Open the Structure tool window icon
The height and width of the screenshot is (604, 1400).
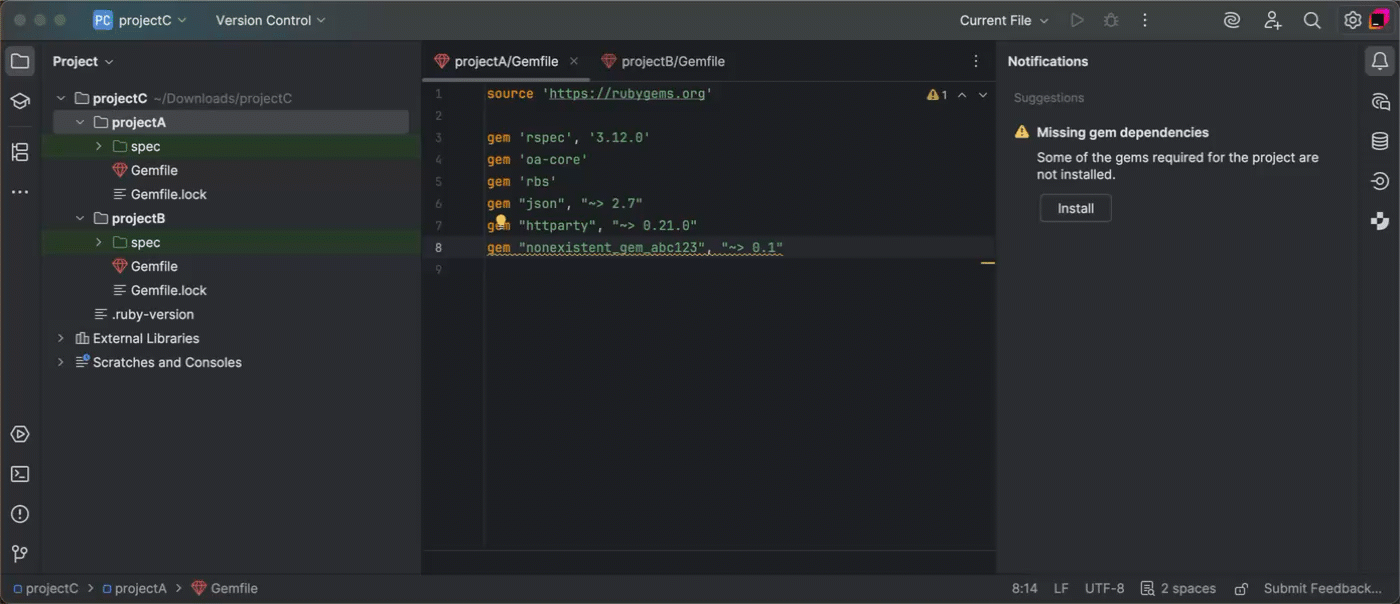pyautogui.click(x=20, y=152)
